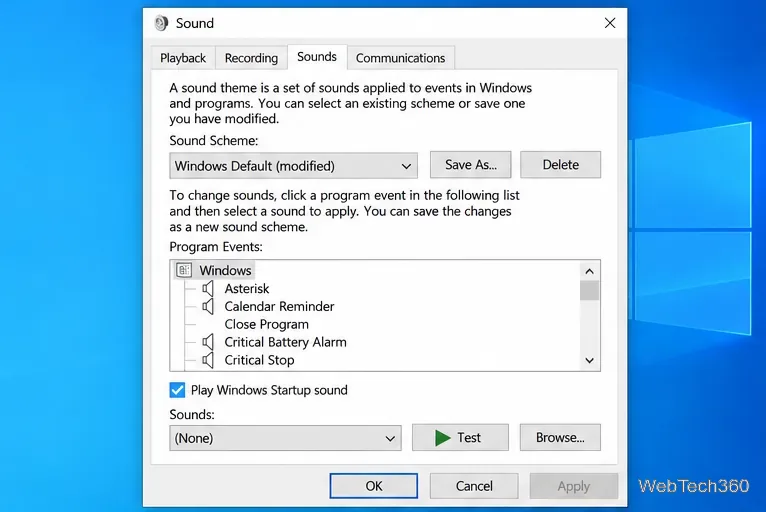Confirm with the OK button
The height and width of the screenshot is (512, 766).
tap(374, 486)
